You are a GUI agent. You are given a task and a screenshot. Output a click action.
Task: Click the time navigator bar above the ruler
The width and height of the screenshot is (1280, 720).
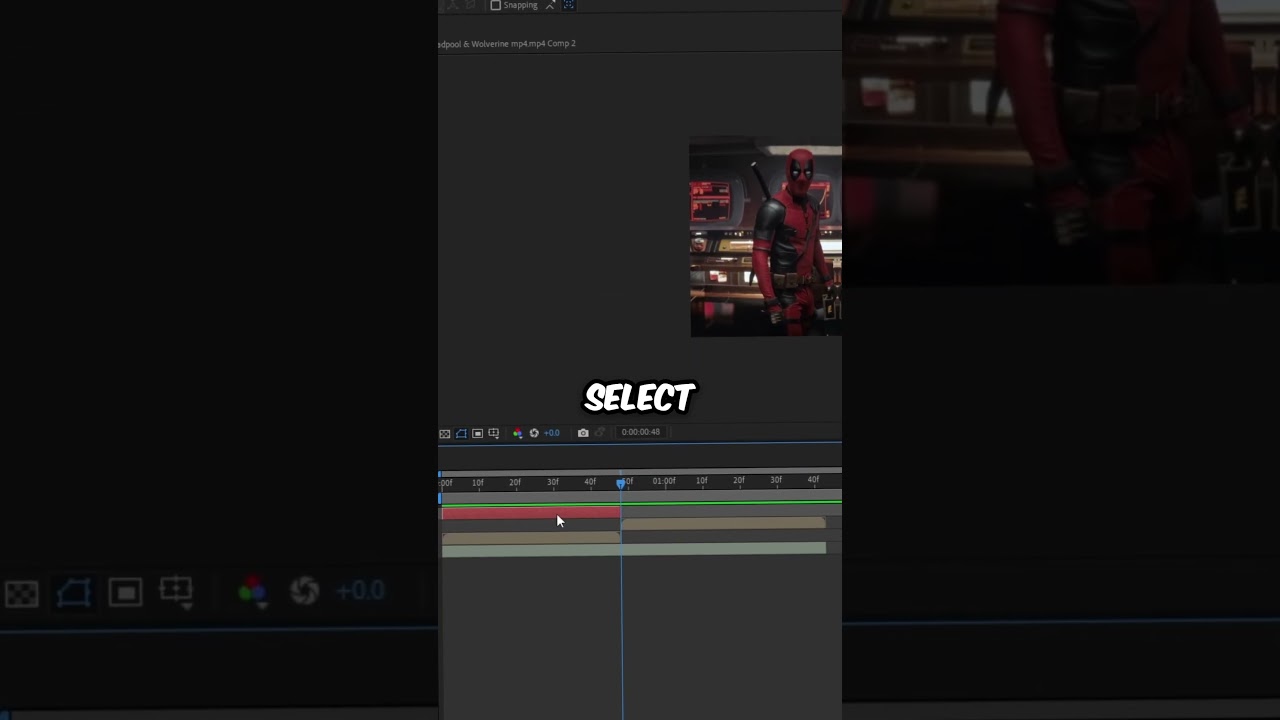[x=640, y=472]
